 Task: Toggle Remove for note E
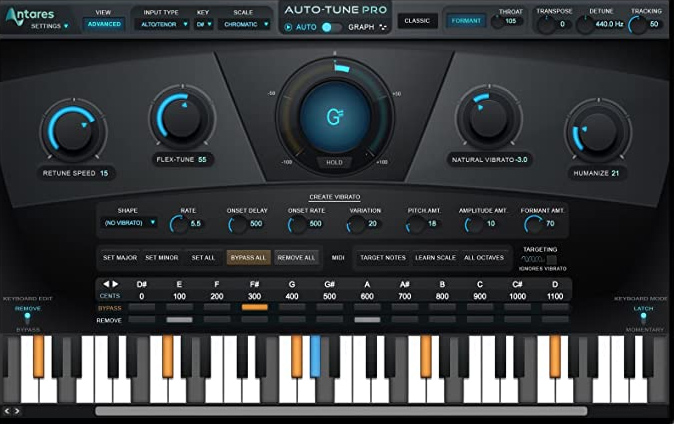click(x=179, y=320)
